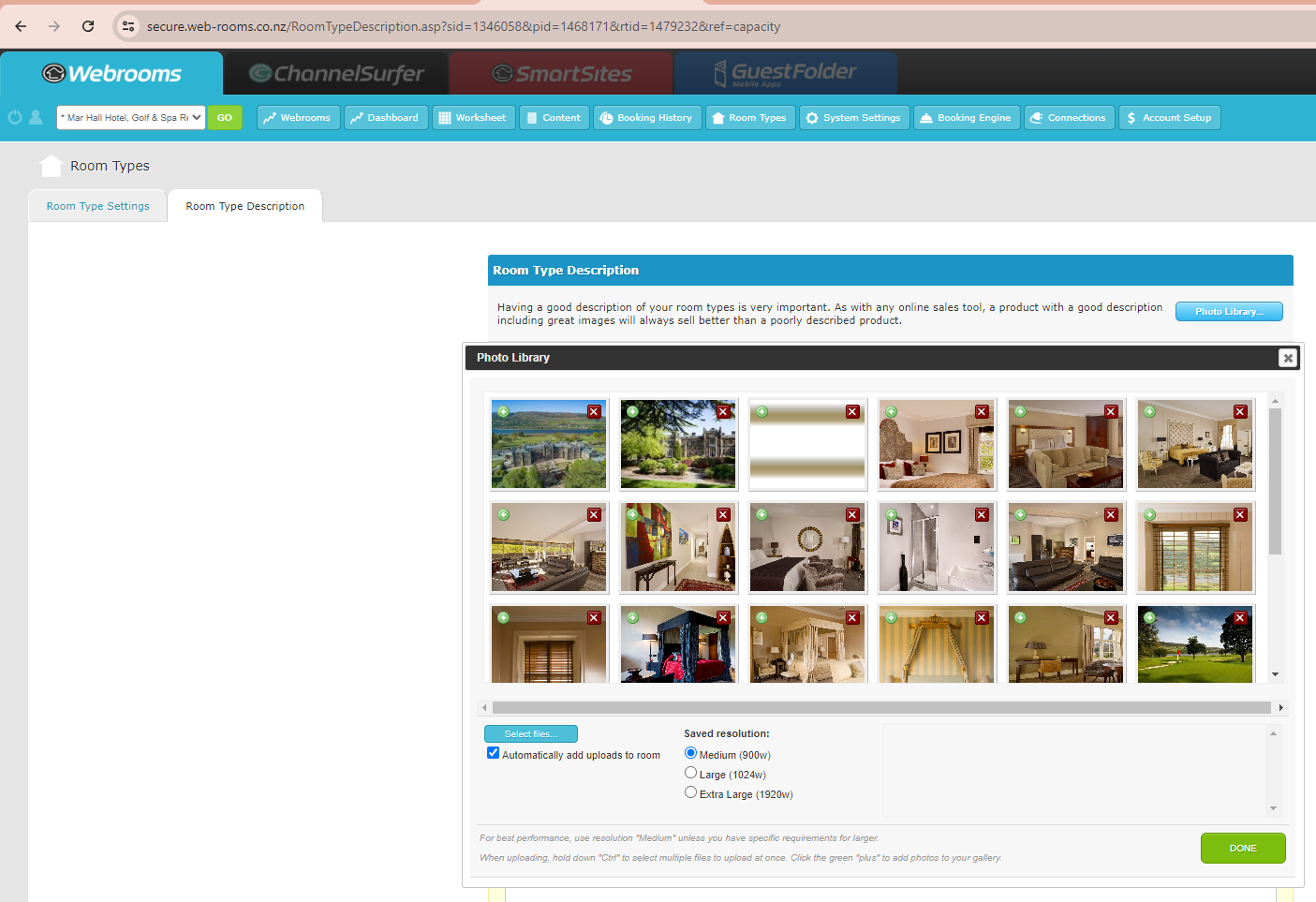Delete the golf course photo with red X

tap(1240, 618)
